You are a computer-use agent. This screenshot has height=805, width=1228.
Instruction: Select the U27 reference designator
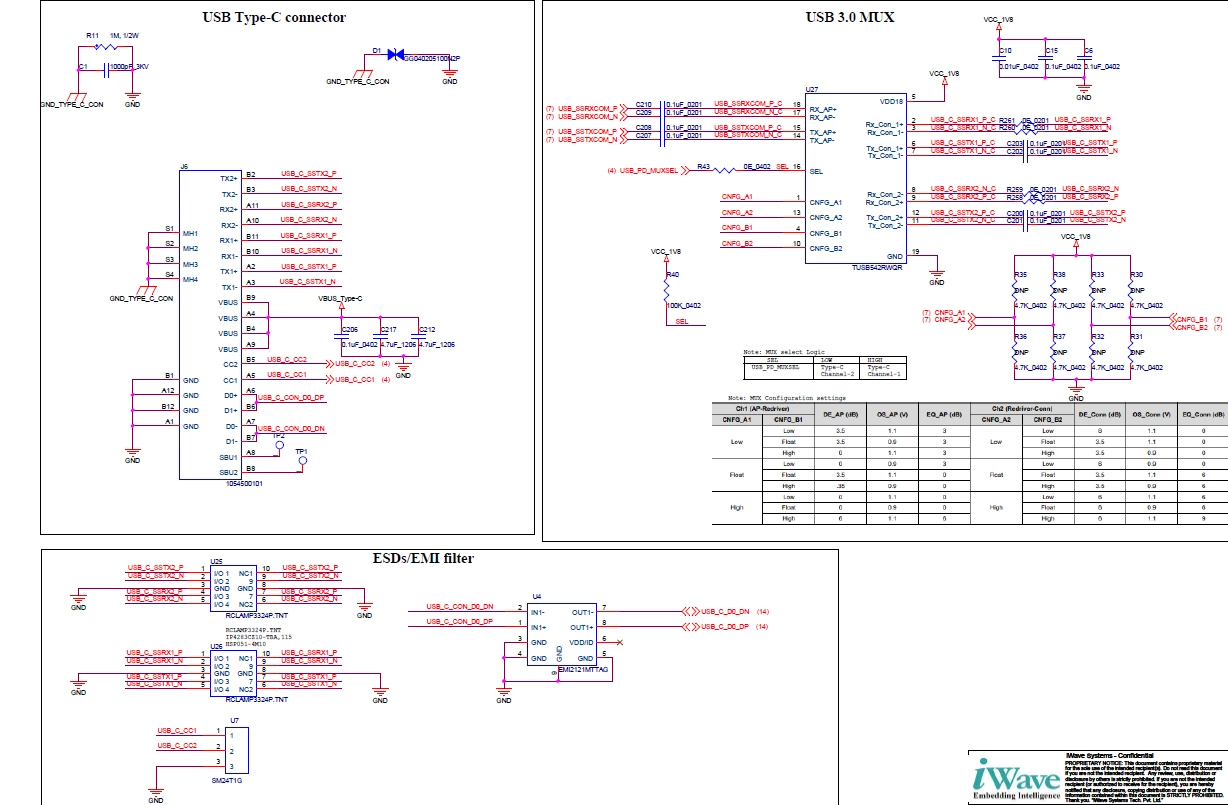[x=812, y=89]
